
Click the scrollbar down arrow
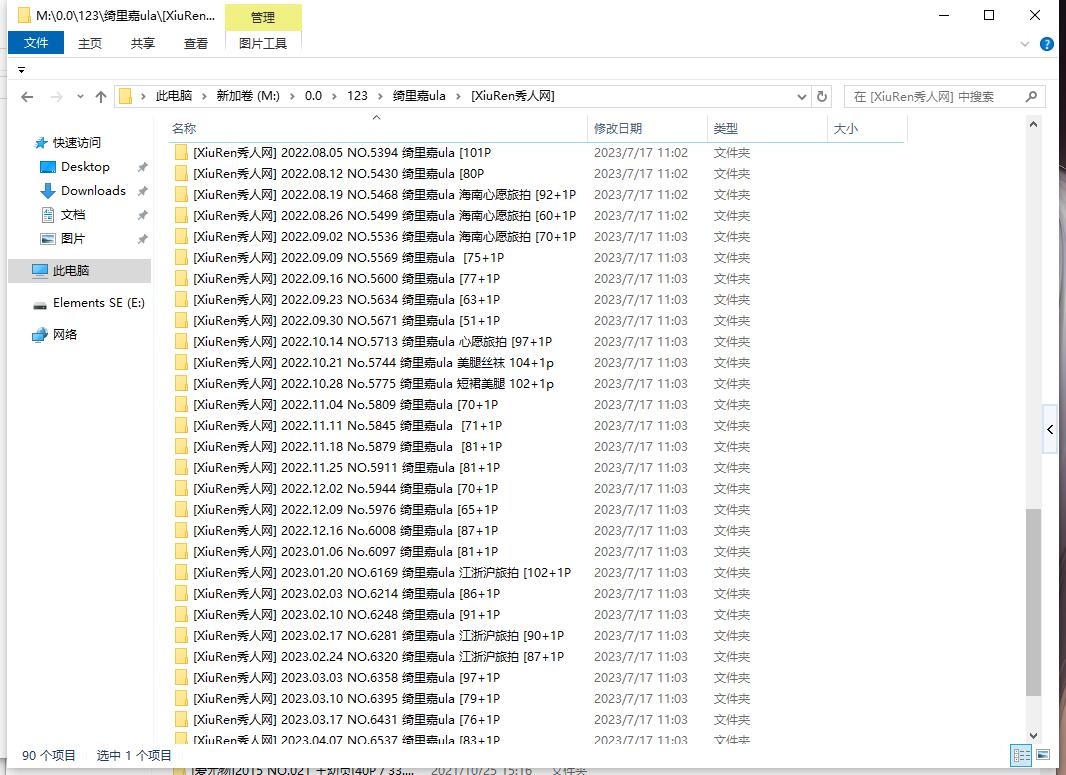[1033, 736]
